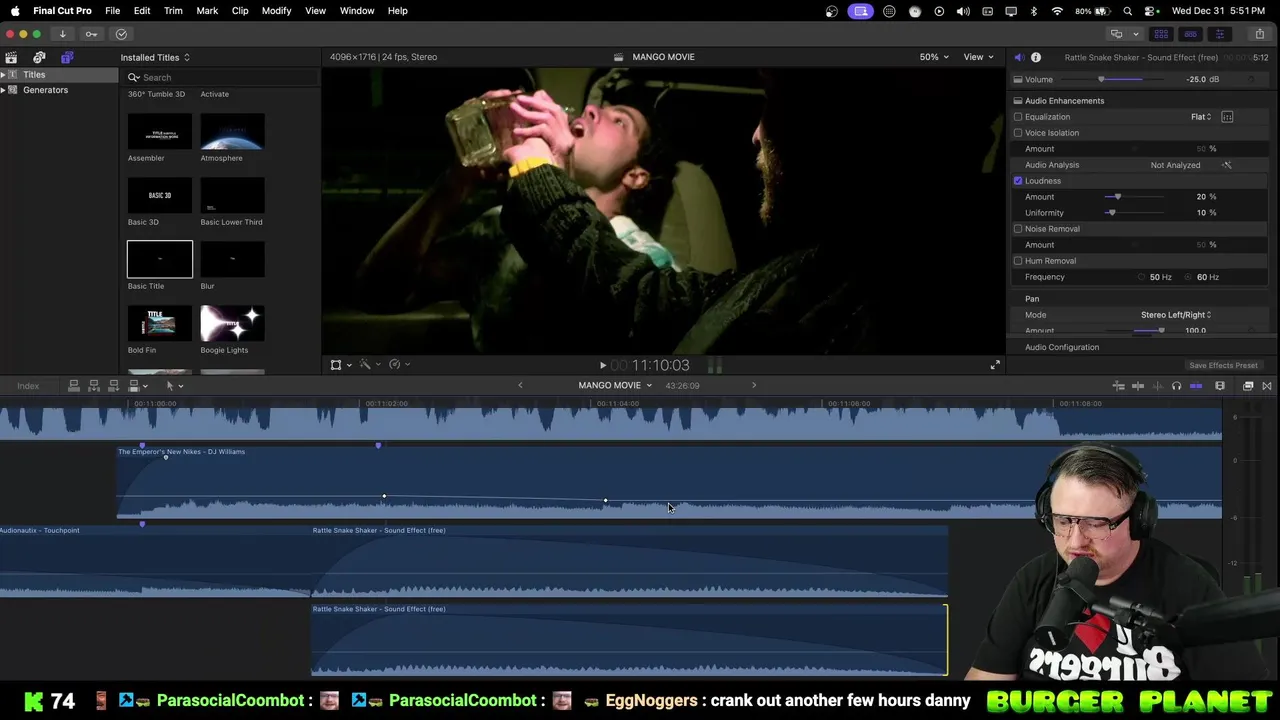This screenshot has height=720, width=1280.
Task: Open the Installed Titles dropdown
Action: pyautogui.click(x=155, y=58)
